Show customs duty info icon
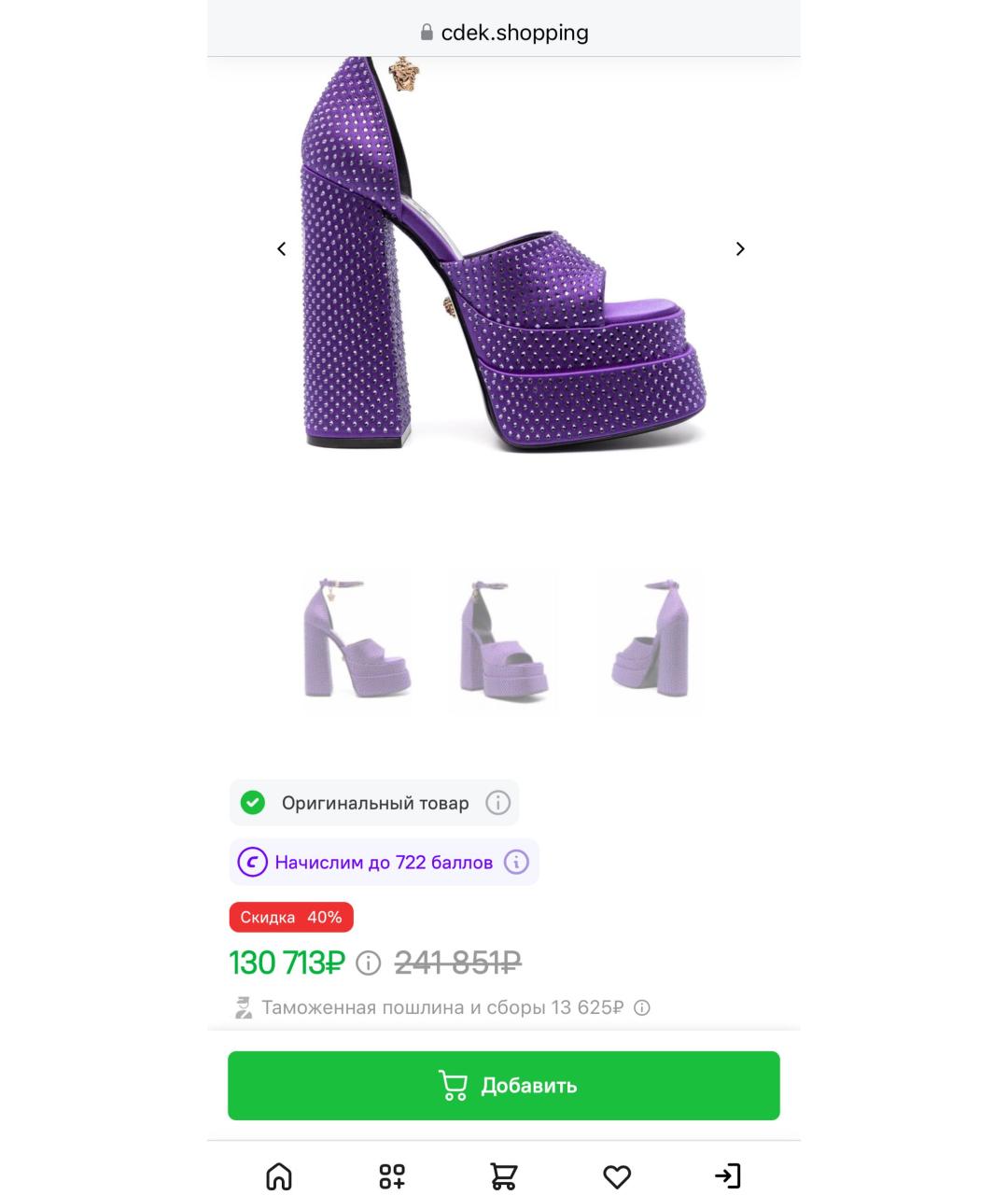The width and height of the screenshot is (1008, 1195). point(642,1007)
